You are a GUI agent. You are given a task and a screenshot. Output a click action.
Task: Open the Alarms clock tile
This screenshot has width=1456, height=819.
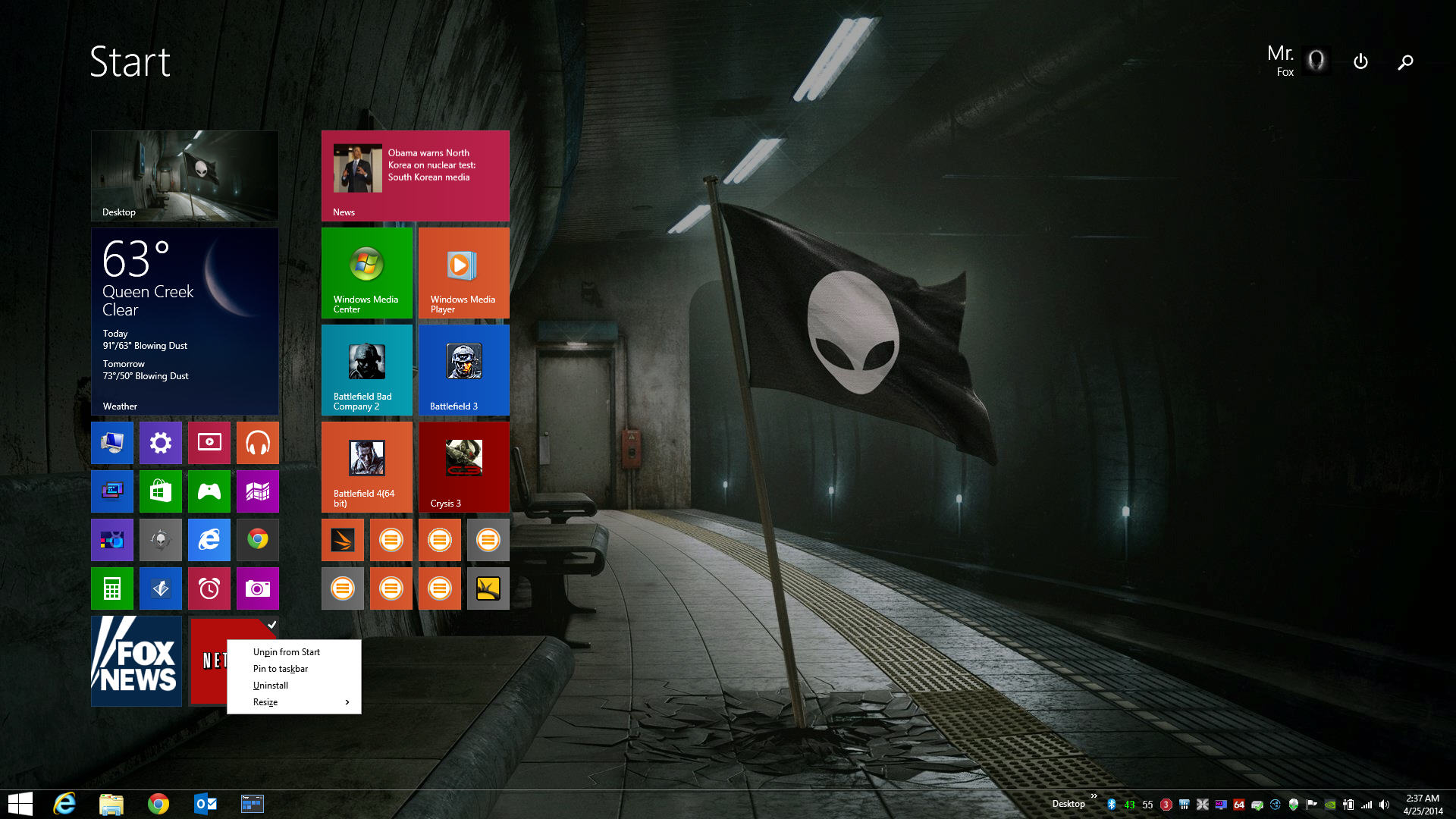pyautogui.click(x=209, y=588)
